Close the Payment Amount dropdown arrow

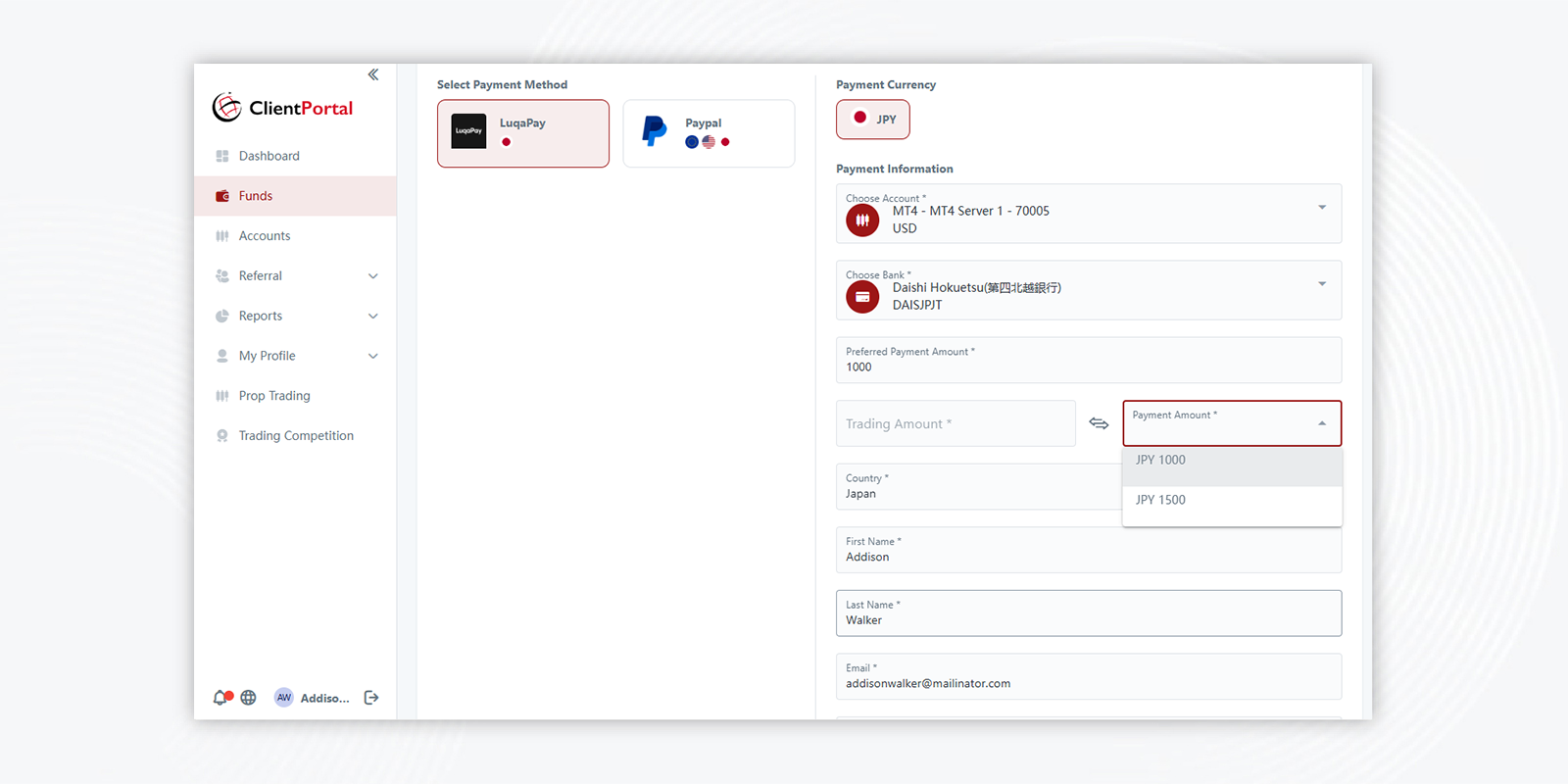tap(1322, 423)
